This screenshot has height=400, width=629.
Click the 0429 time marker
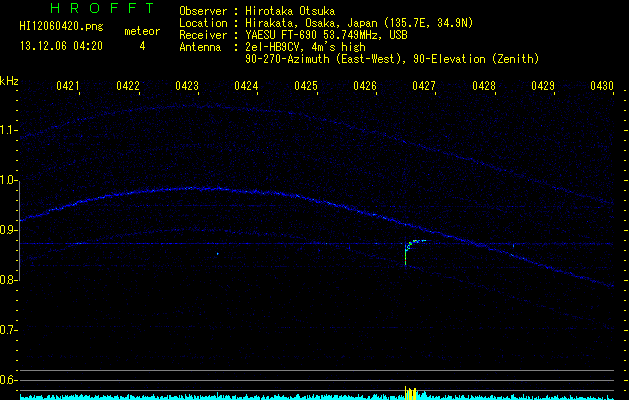click(543, 86)
